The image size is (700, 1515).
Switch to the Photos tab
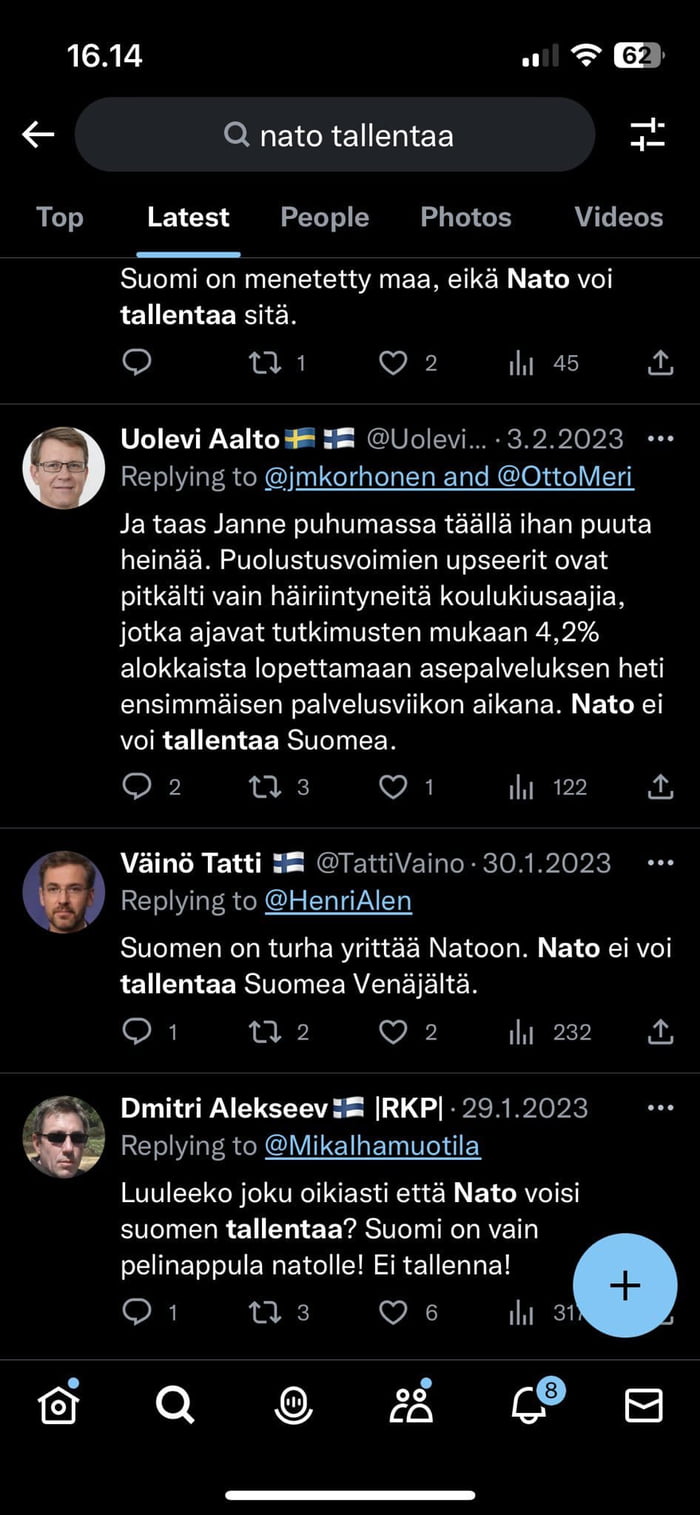(465, 217)
